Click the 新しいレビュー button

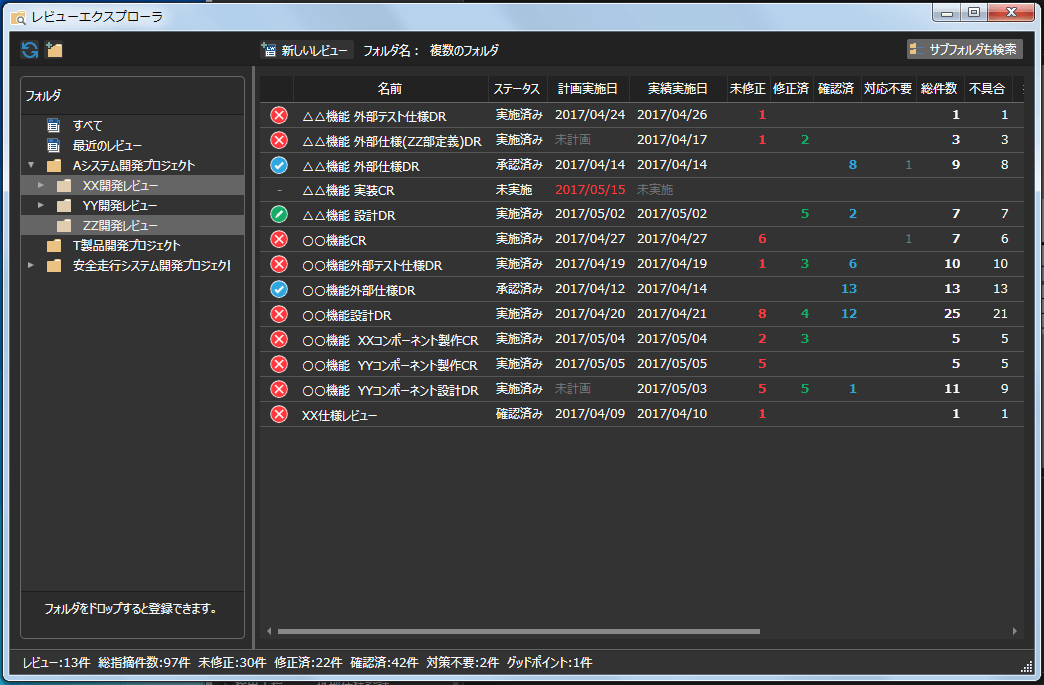(305, 50)
